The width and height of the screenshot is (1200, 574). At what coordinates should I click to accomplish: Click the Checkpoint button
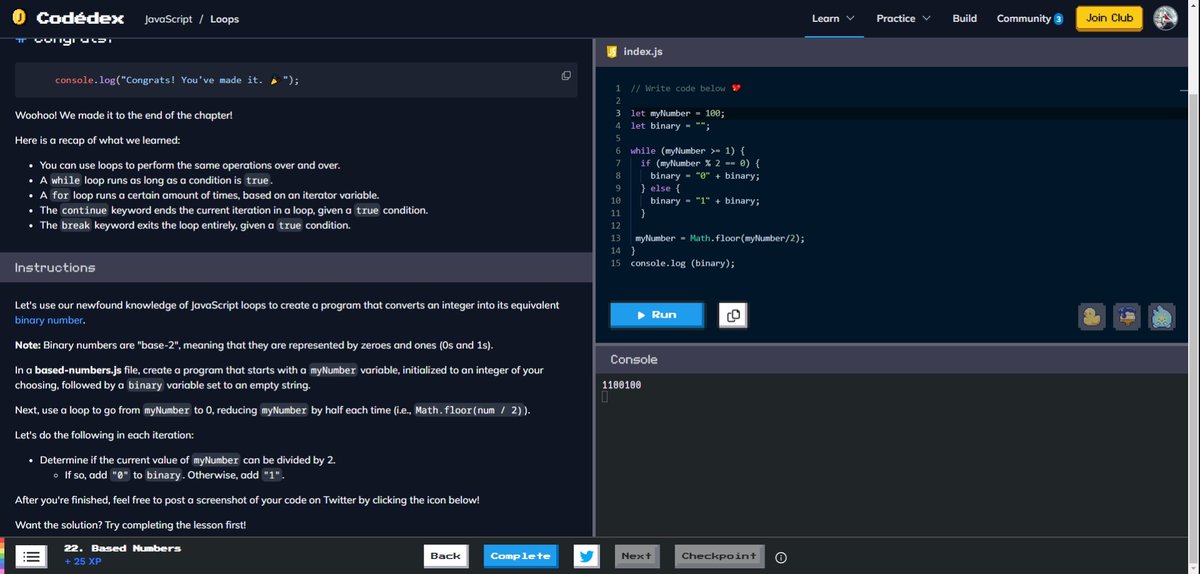(719, 556)
